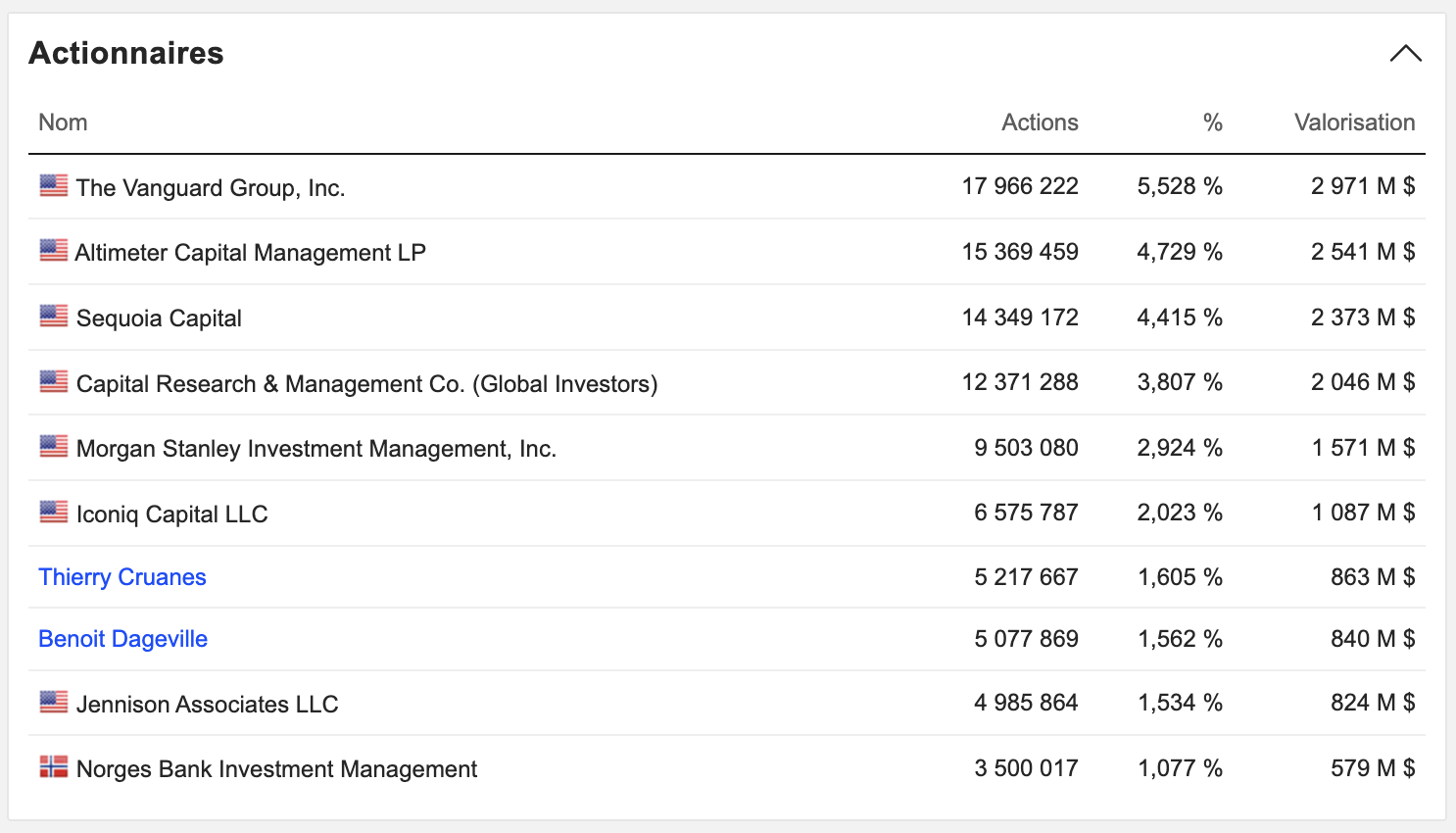Click the 1,534 % percentage
1456x833 pixels.
(1180, 703)
